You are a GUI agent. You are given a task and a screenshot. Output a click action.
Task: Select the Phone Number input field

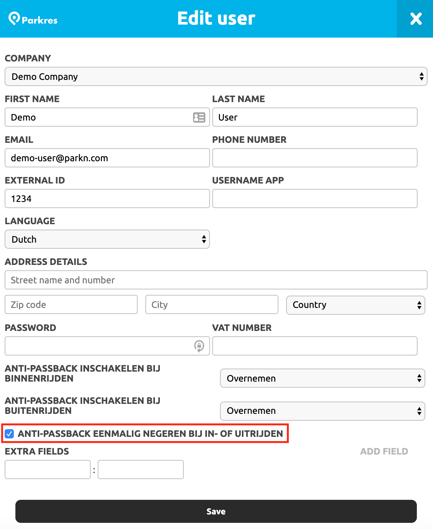tap(315, 158)
